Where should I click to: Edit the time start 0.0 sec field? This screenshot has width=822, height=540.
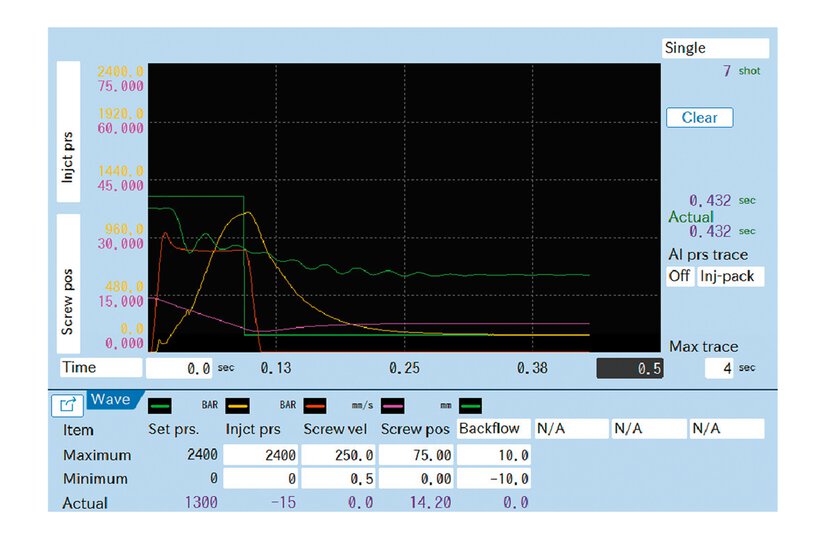[180, 368]
